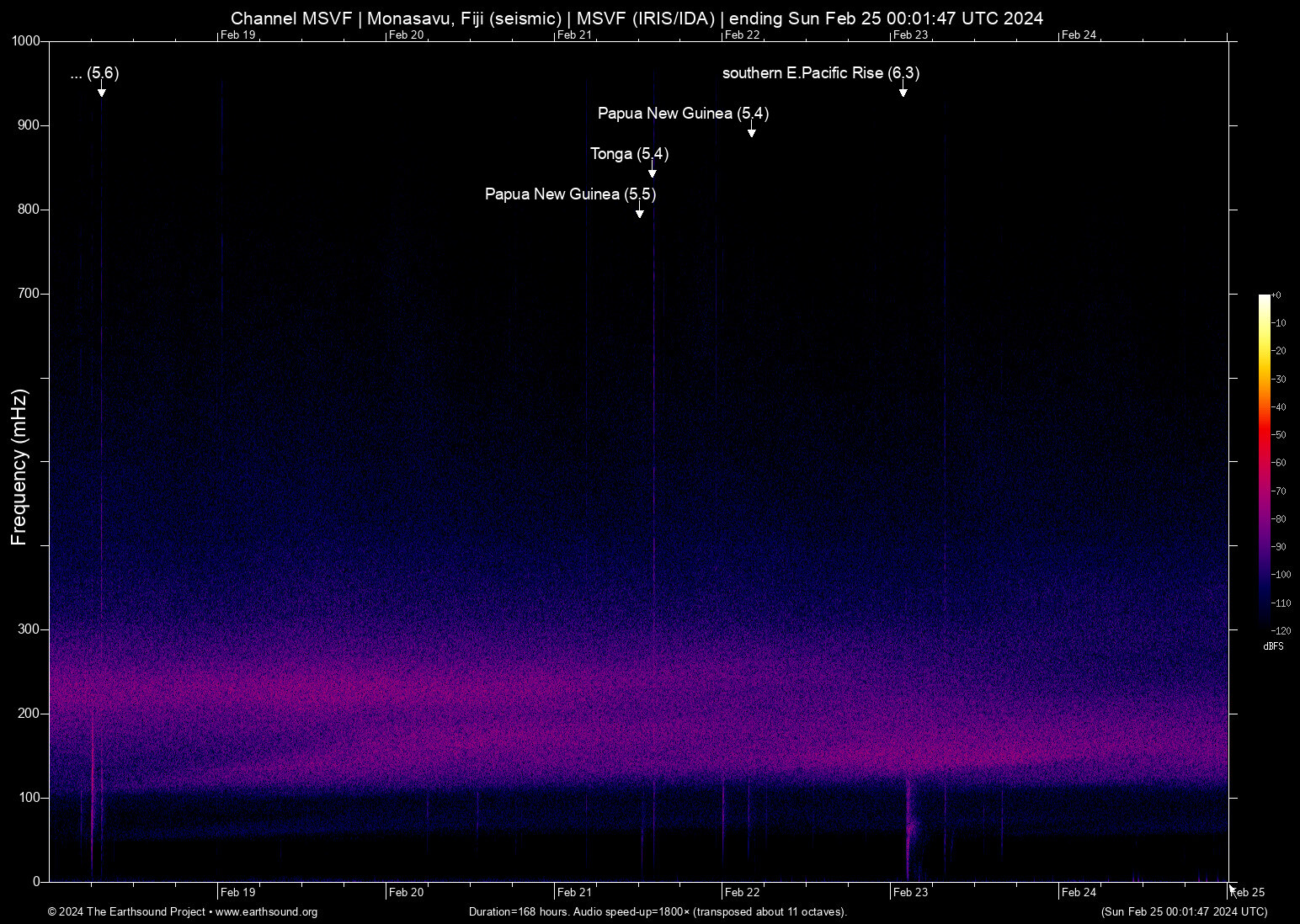Image resolution: width=1300 pixels, height=924 pixels.
Task: Select the "... (5.6)" earthquake annotation
Action: coord(95,73)
